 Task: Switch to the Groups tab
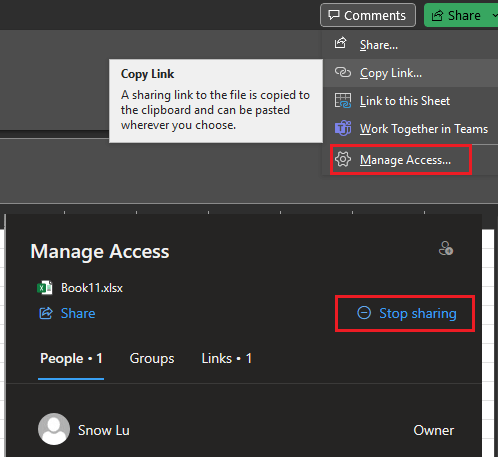(x=152, y=359)
